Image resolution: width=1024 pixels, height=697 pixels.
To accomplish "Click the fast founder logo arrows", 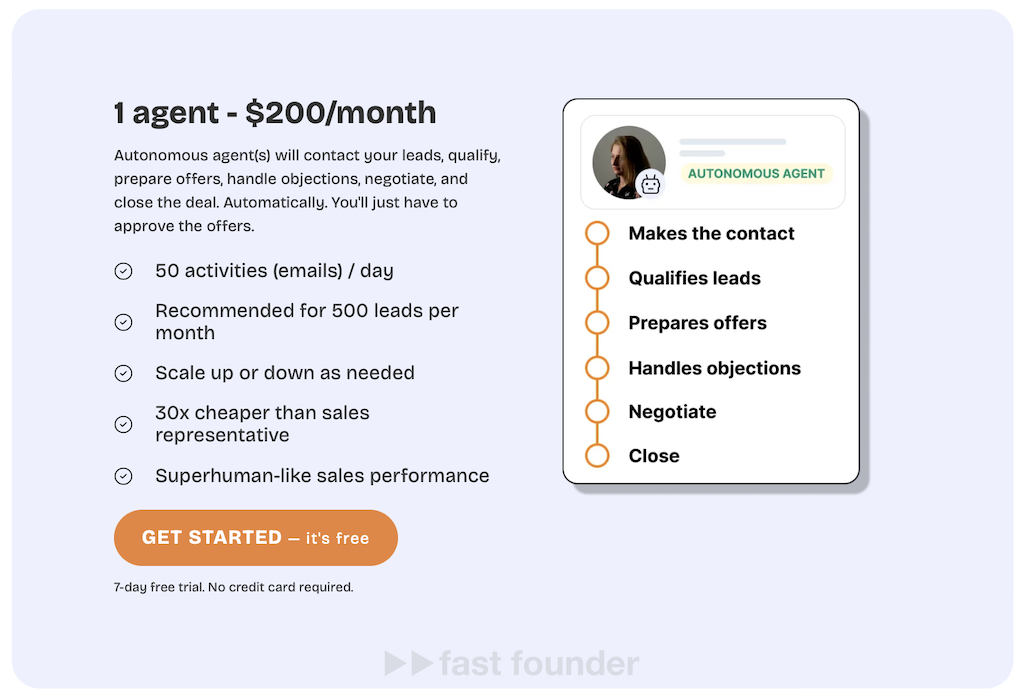I will pos(408,663).
